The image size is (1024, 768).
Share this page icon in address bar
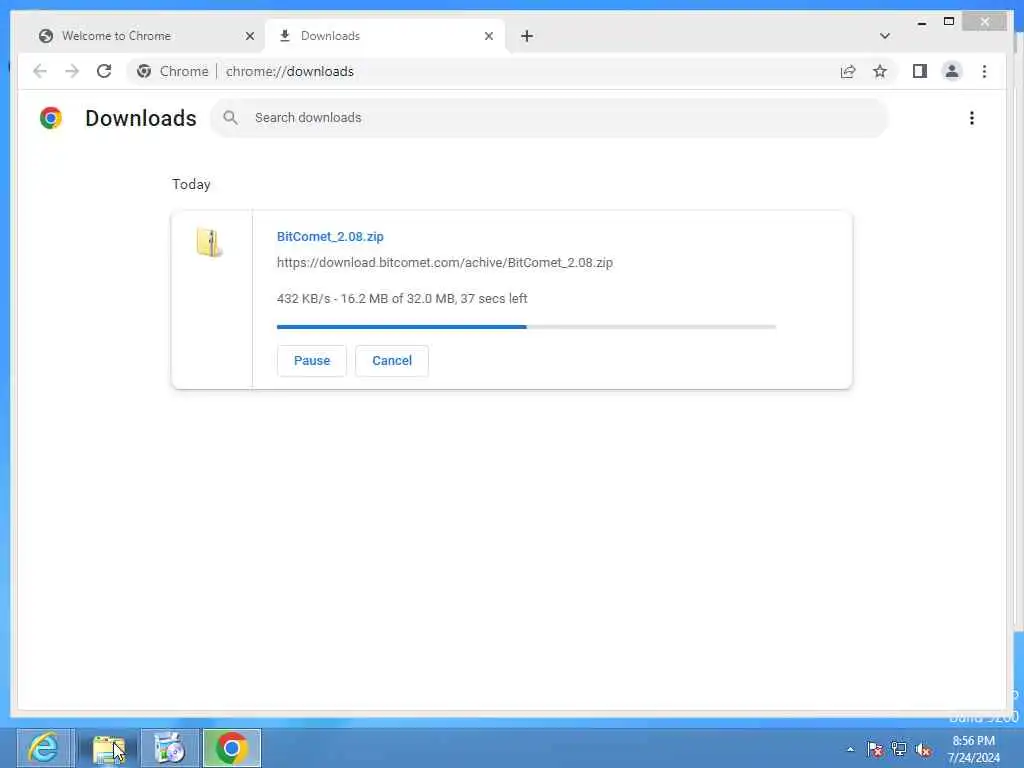pos(848,71)
